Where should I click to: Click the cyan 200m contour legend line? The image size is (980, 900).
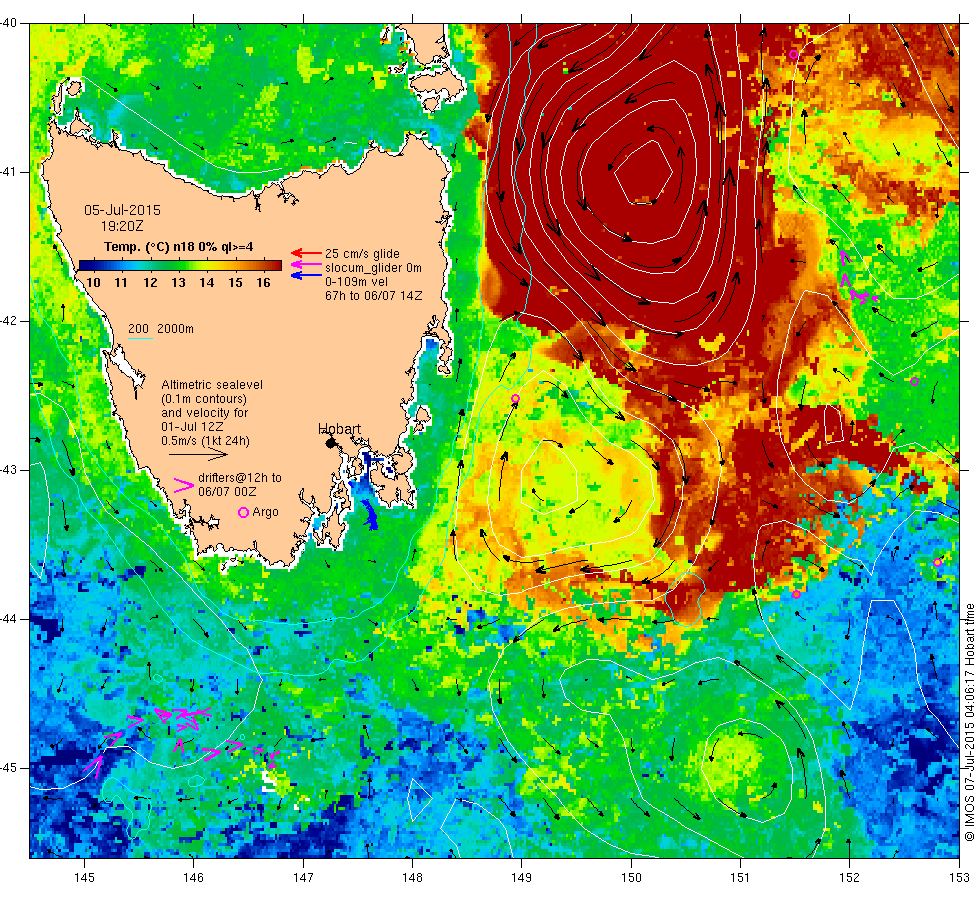pos(141,339)
